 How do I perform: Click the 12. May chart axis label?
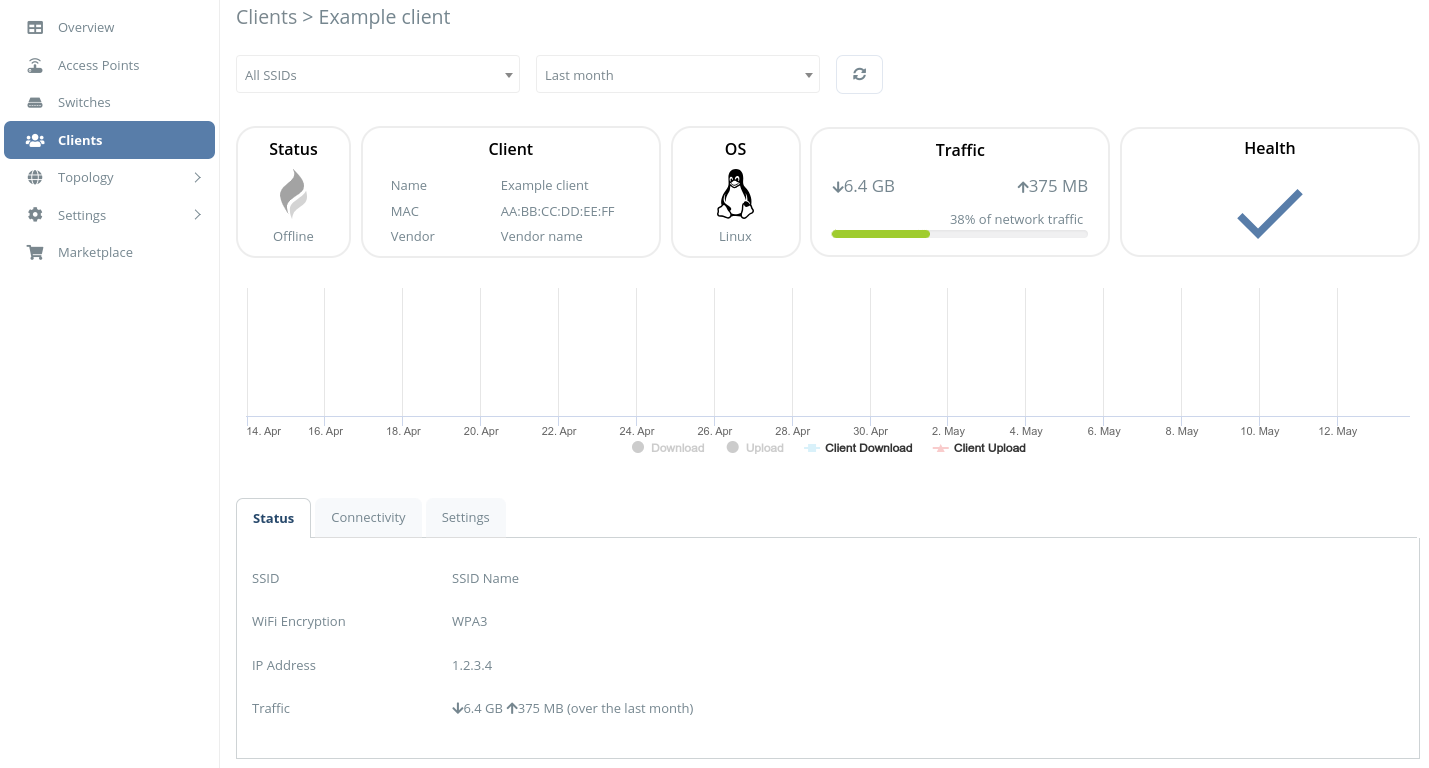pos(1338,431)
